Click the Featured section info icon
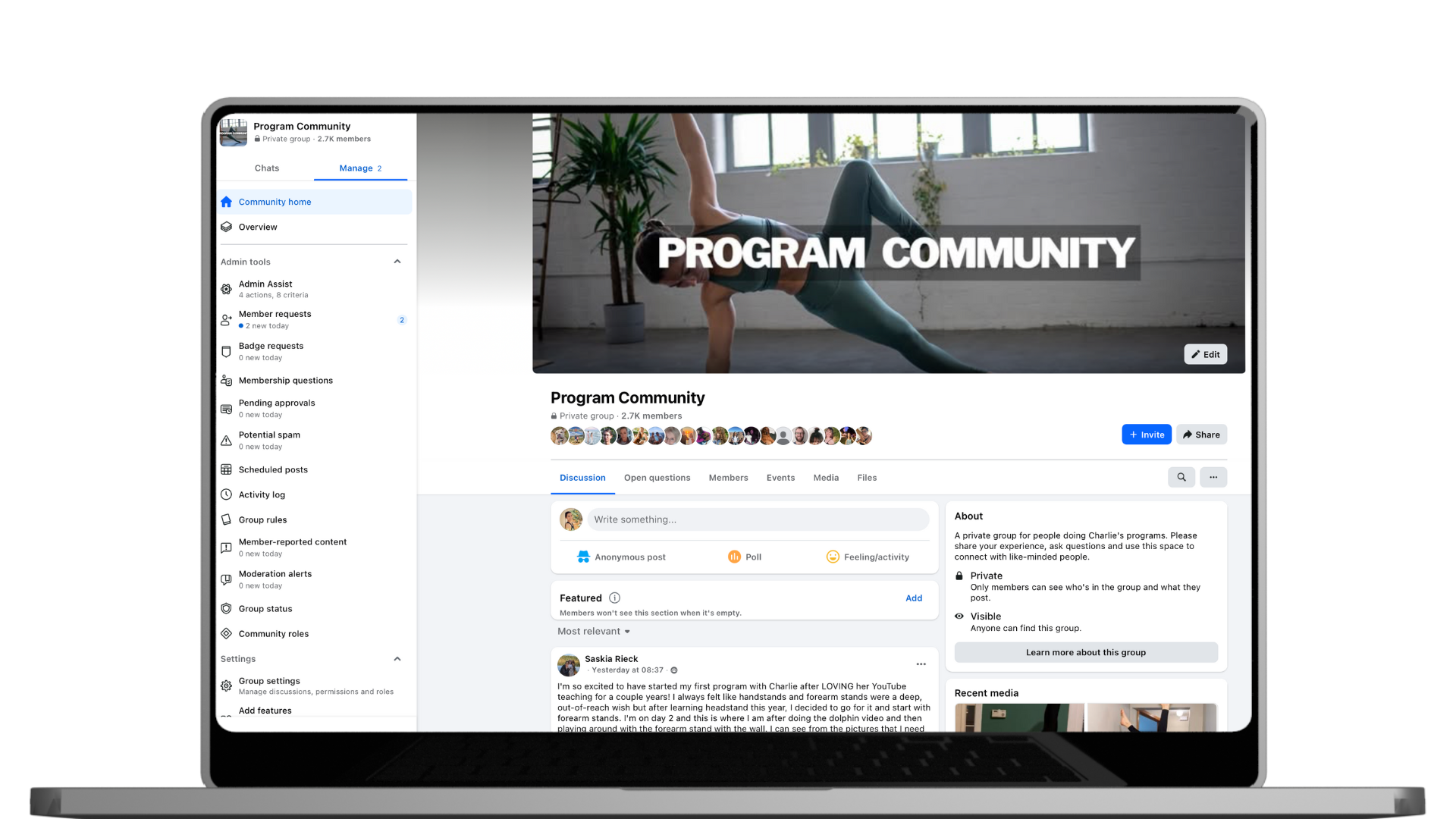1456x819 pixels. (614, 598)
